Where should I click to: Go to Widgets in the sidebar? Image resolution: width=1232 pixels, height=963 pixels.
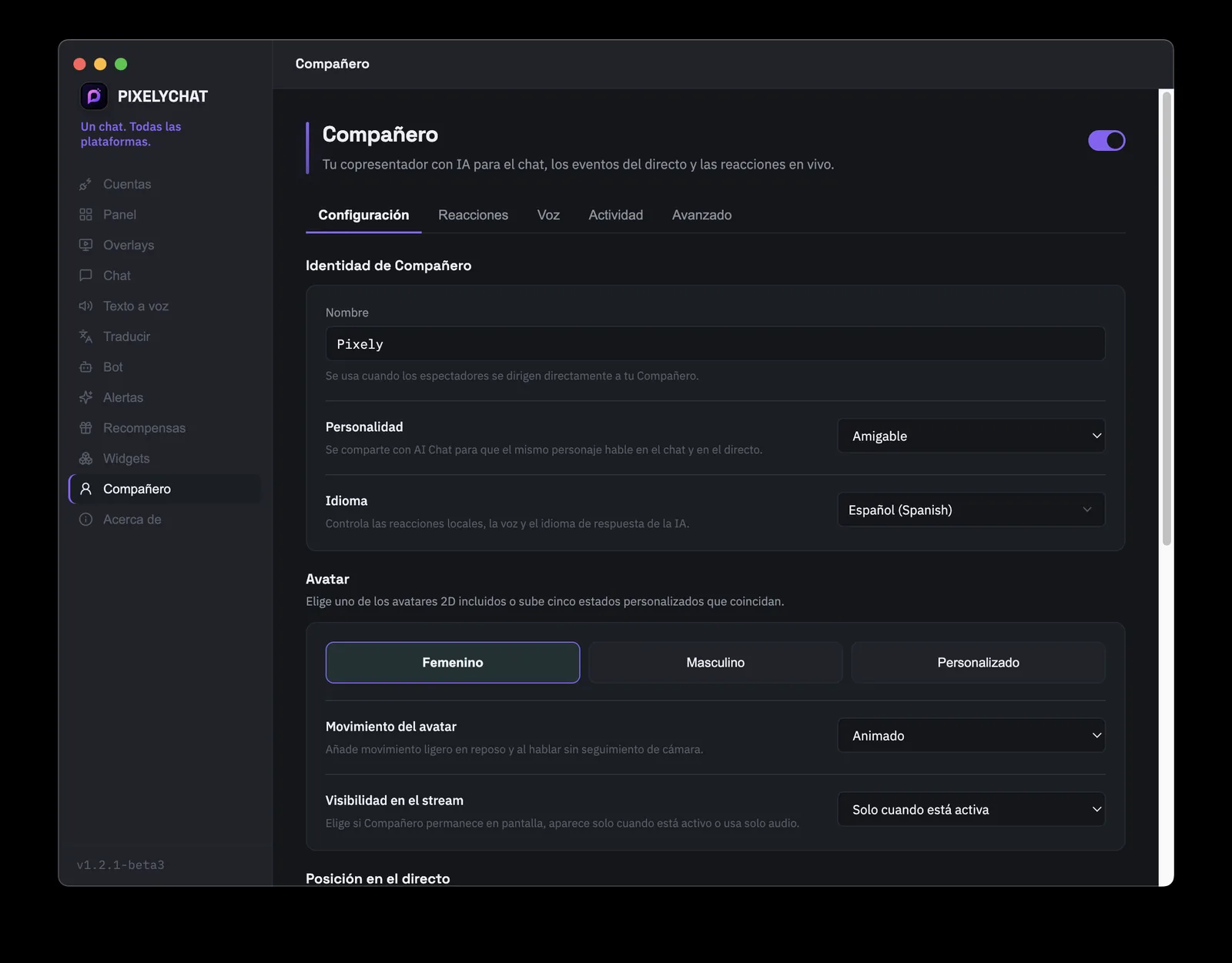click(x=165, y=458)
